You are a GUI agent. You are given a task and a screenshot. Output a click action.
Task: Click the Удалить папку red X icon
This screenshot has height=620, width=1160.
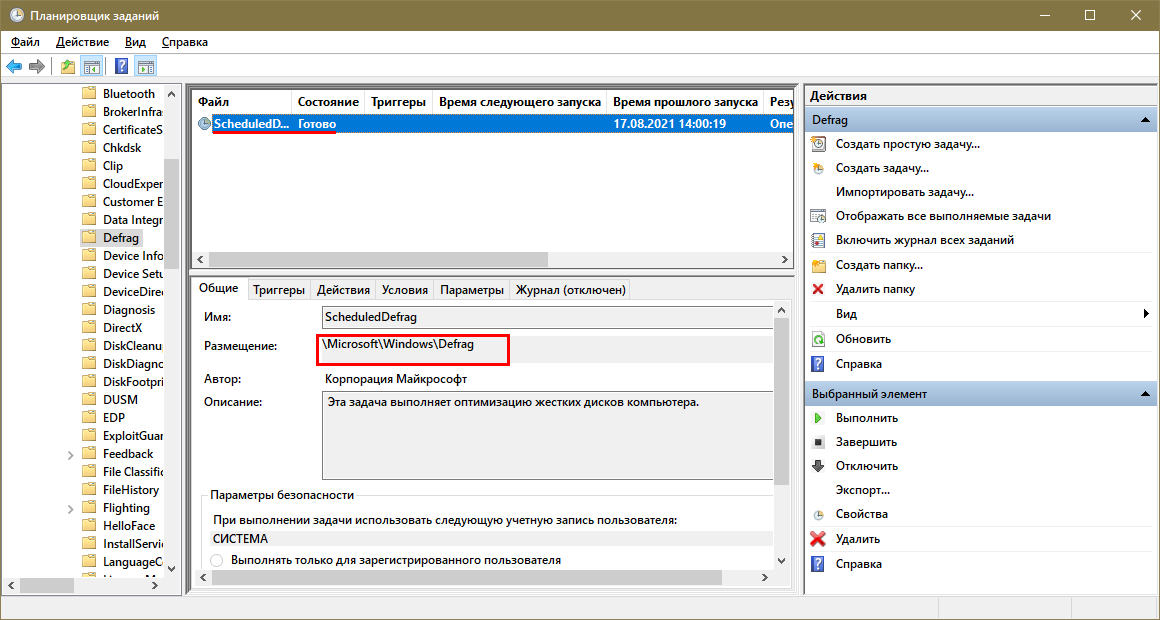pyautogui.click(x=818, y=289)
